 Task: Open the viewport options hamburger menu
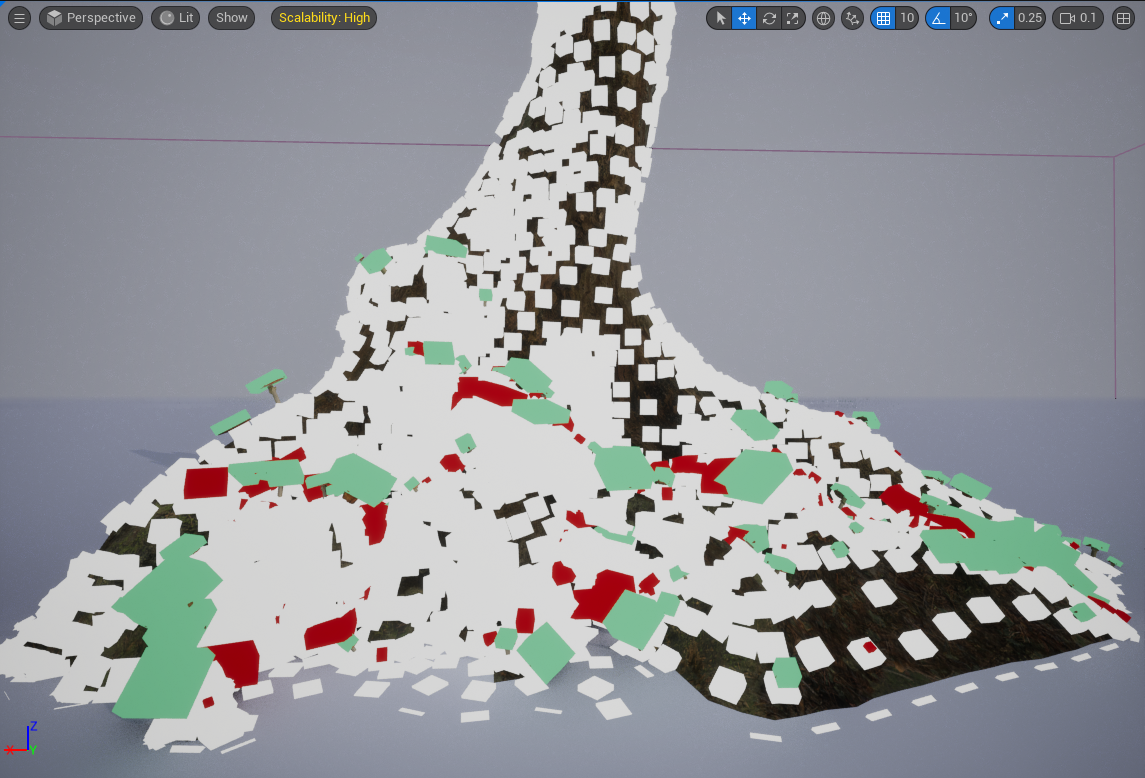pos(19,18)
